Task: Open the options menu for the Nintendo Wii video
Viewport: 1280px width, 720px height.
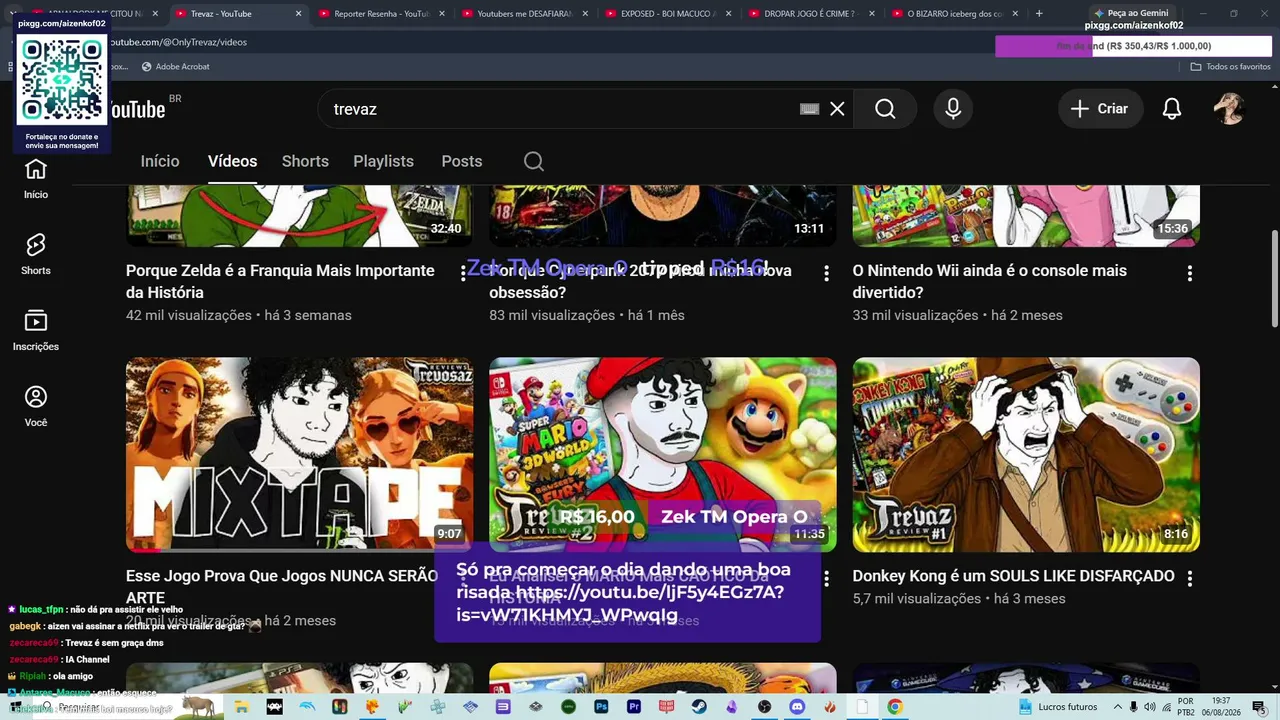Action: tap(1189, 273)
